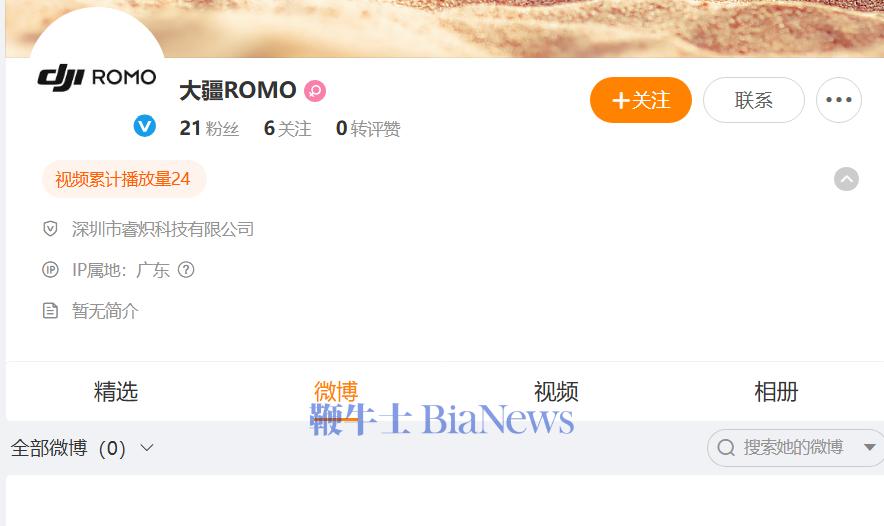This screenshot has height=526, width=884.
Task: Click the 联系 contact button
Action: point(753,100)
